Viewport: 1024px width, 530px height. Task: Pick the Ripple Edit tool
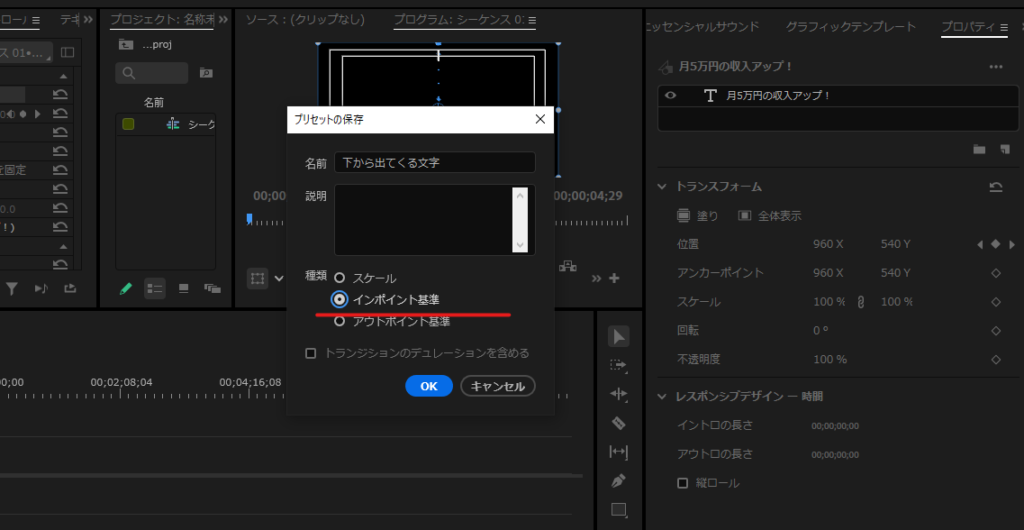point(618,394)
